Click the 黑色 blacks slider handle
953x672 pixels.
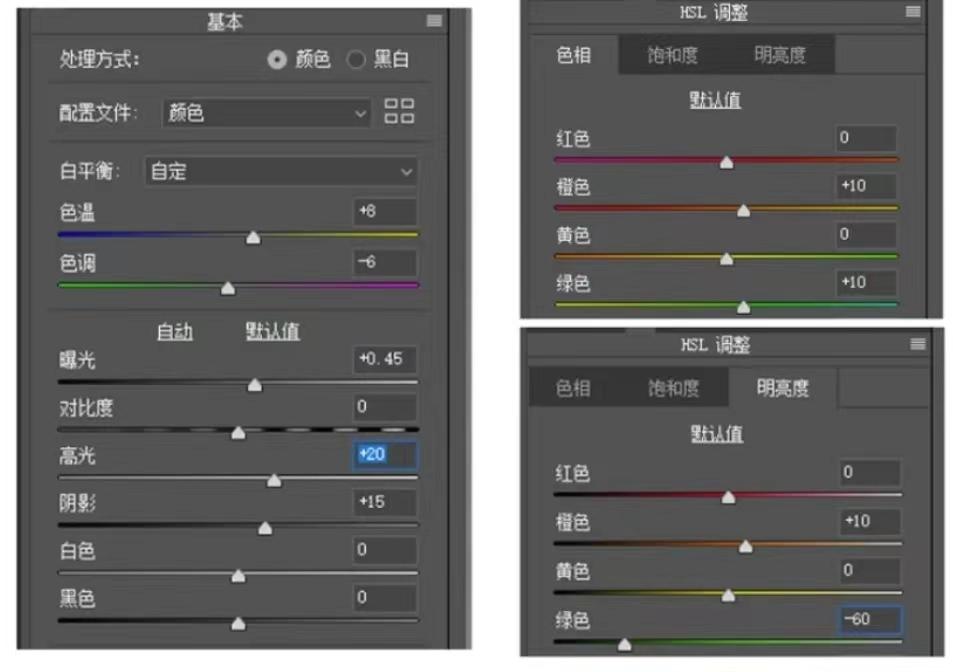click(238, 623)
